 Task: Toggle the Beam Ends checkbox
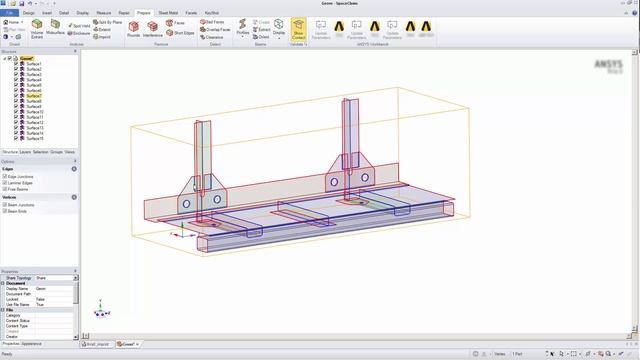point(5,211)
